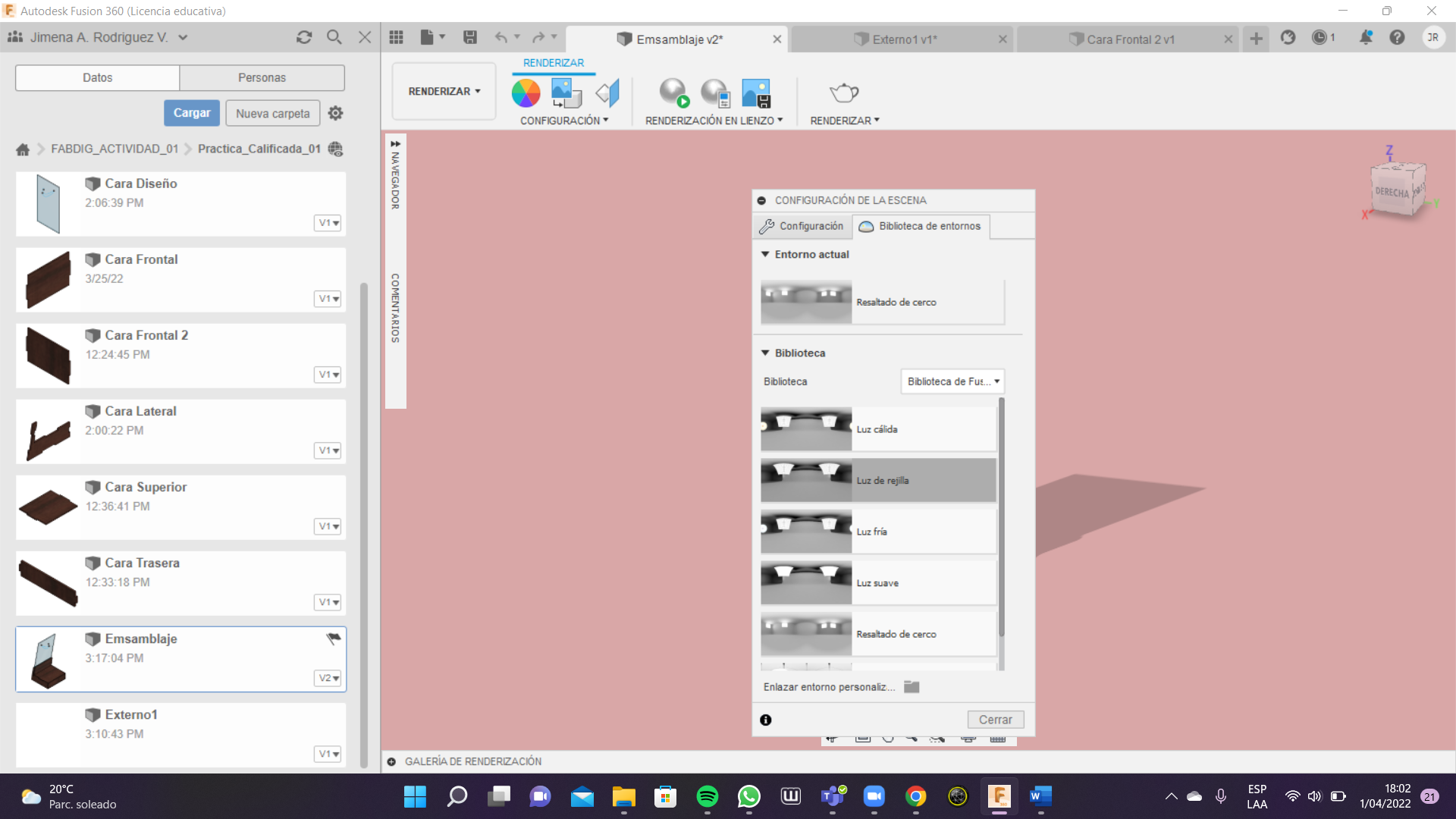Collapse the Entorno actual section
1456x819 pixels.
click(x=765, y=255)
